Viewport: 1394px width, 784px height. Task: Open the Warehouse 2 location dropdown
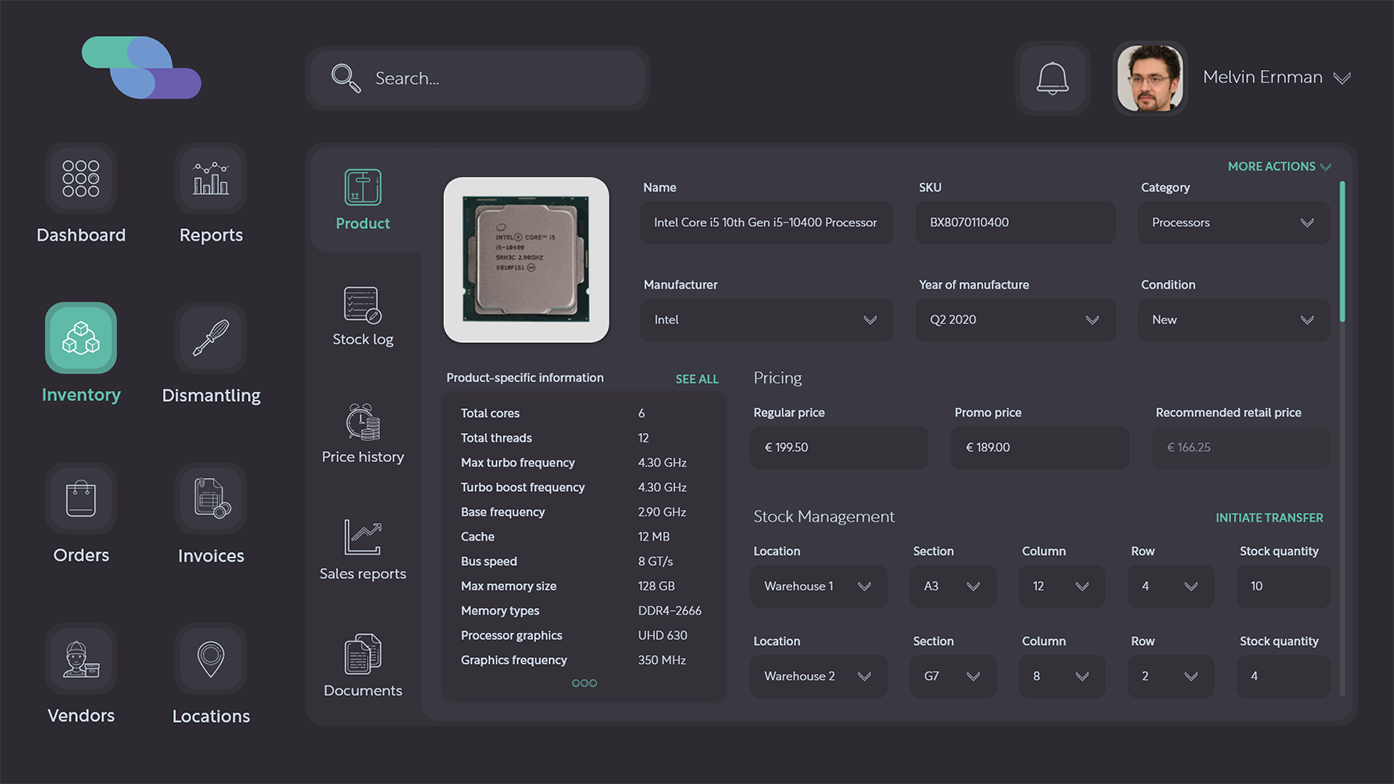[x=819, y=677]
